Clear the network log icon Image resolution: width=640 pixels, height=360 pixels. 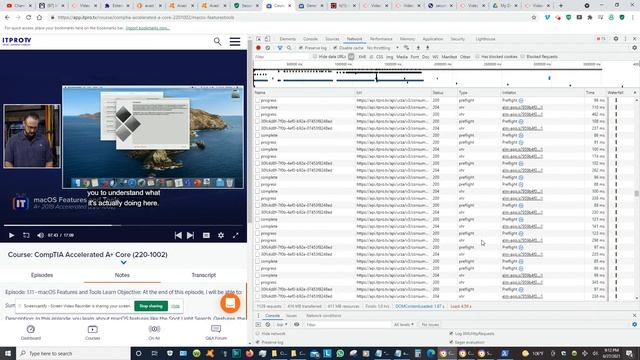point(268,48)
